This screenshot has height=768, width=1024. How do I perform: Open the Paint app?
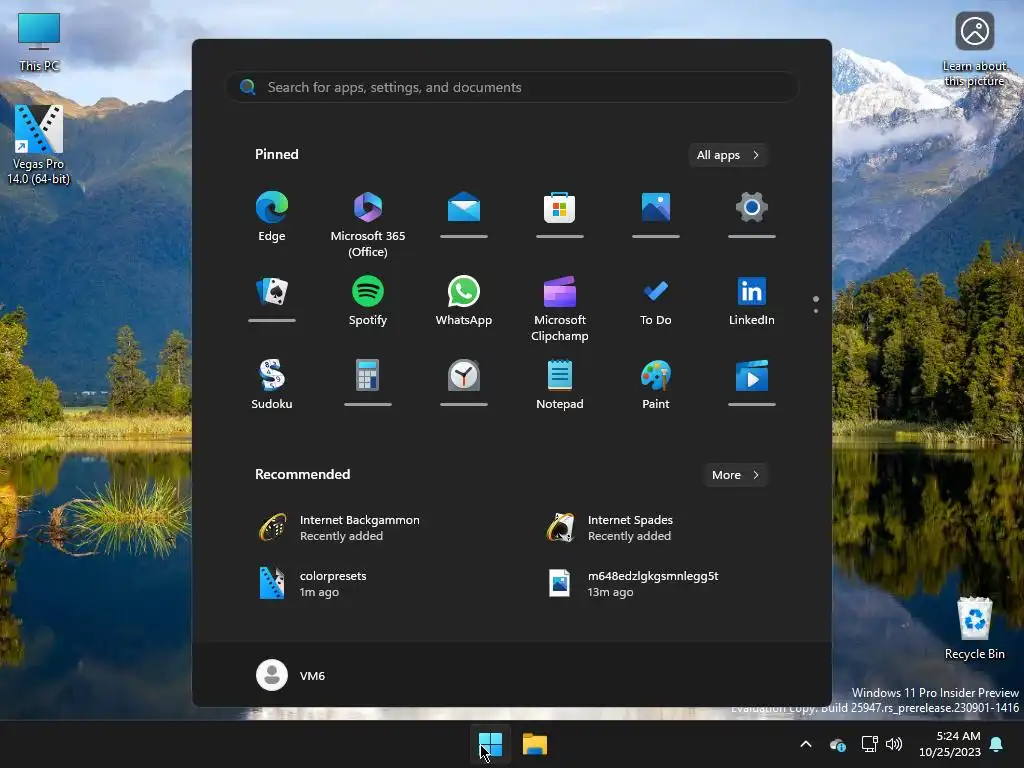pyautogui.click(x=656, y=385)
